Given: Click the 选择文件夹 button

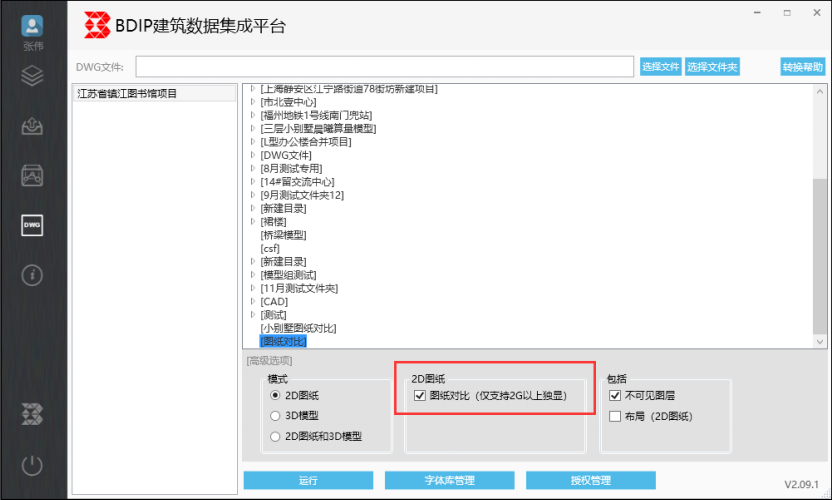Looking at the screenshot, I should (x=712, y=67).
